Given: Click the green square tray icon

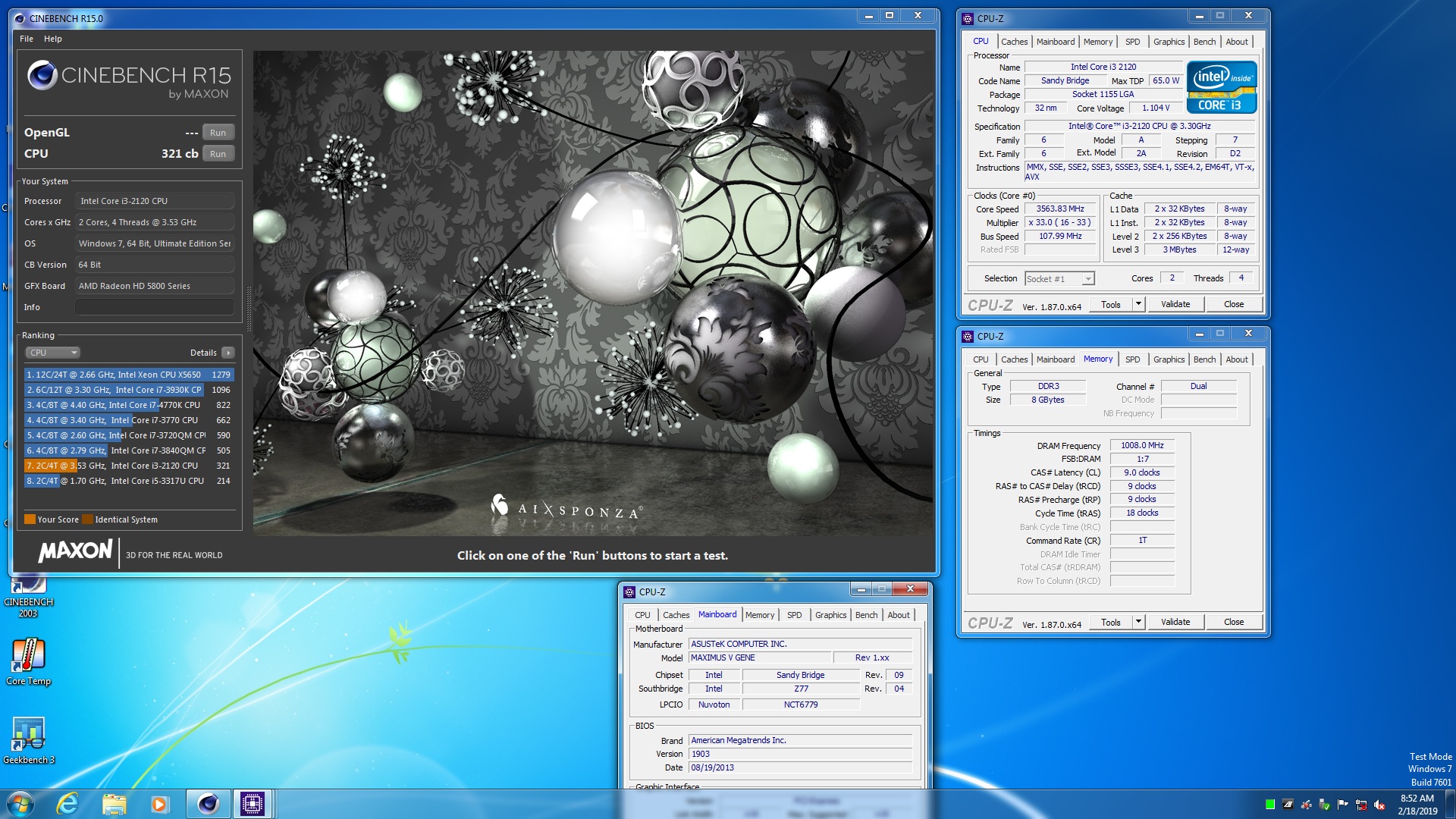Looking at the screenshot, I should [1270, 805].
